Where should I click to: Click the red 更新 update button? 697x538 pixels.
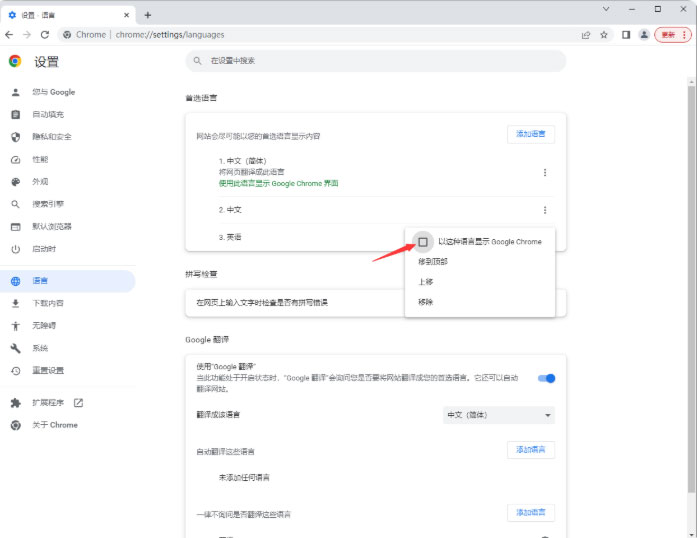click(x=673, y=35)
